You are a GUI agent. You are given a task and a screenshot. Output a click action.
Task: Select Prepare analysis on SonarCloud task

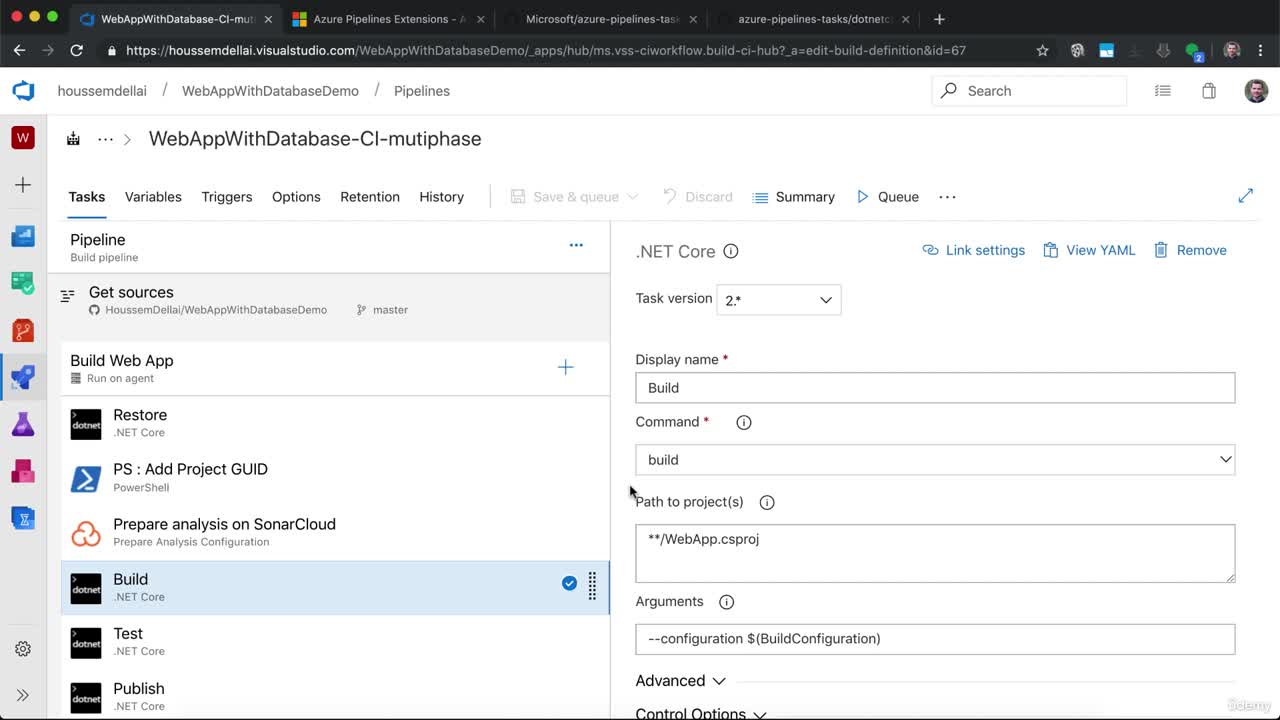[335, 532]
